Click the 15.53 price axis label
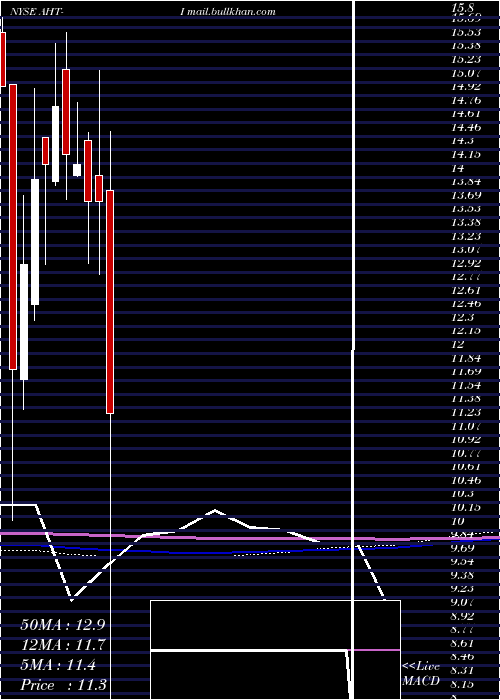This screenshot has width=500, height=700. click(466, 33)
